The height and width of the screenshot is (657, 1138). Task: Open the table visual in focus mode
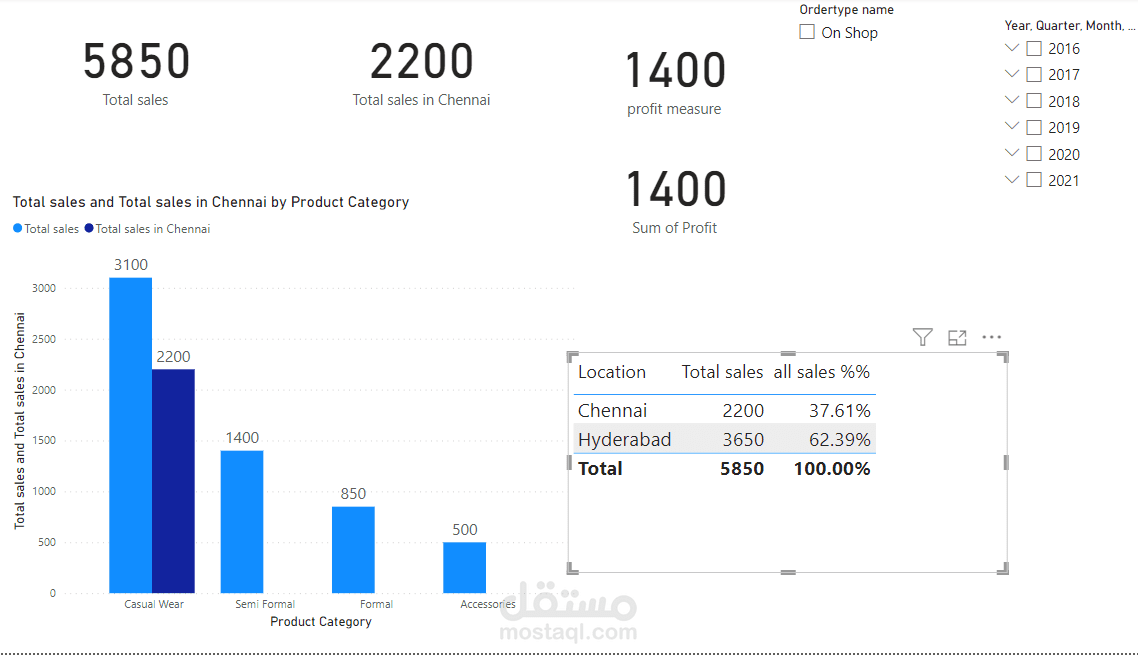tap(957, 337)
